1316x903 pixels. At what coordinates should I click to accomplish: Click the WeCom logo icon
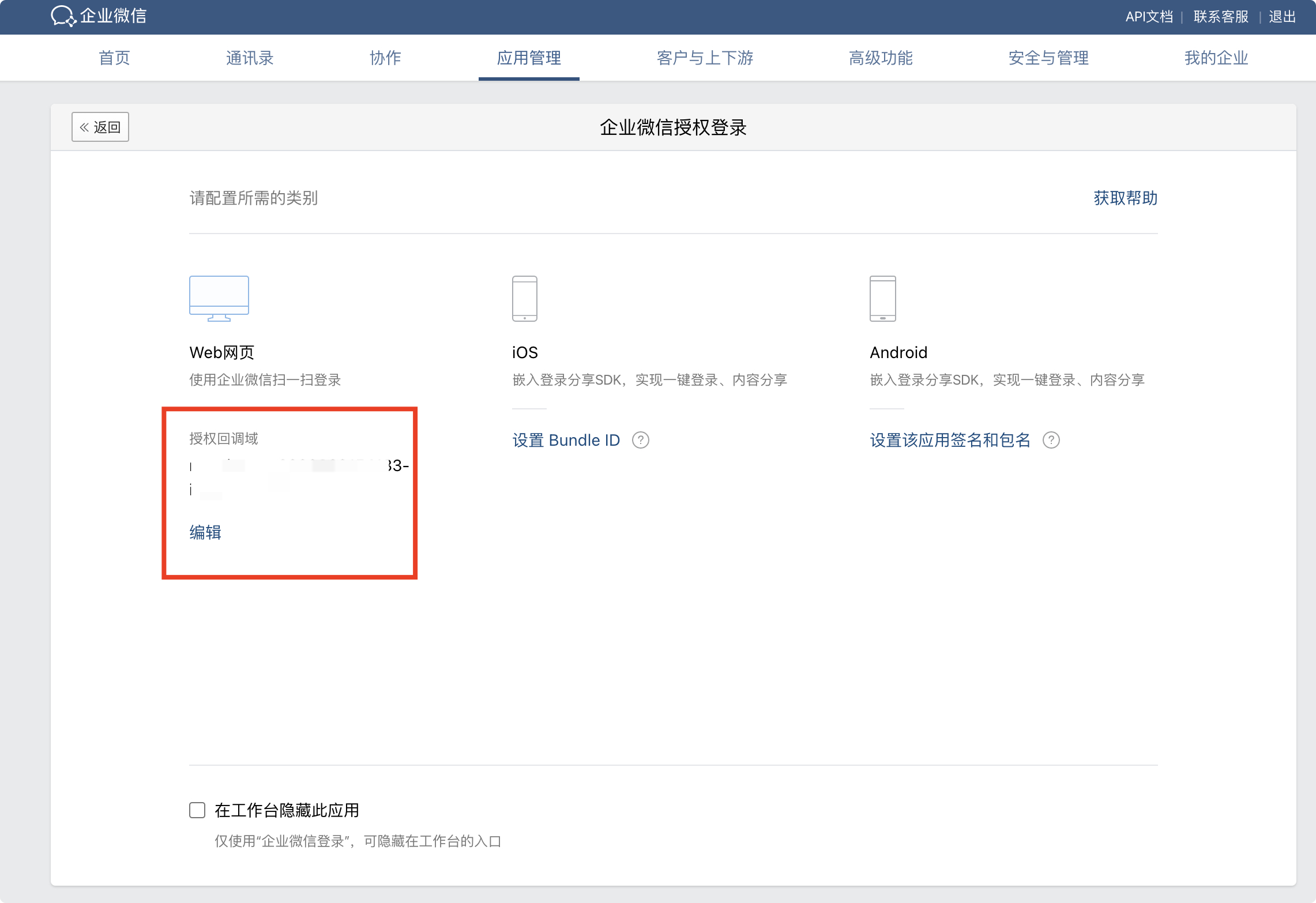coord(63,16)
